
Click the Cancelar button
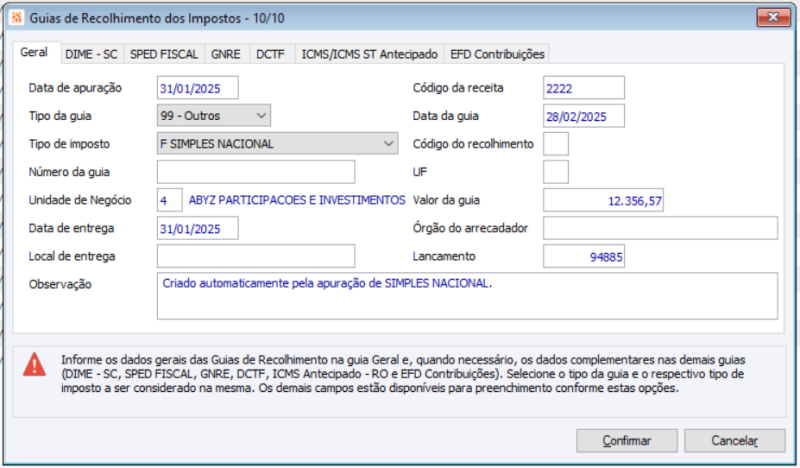tap(735, 440)
